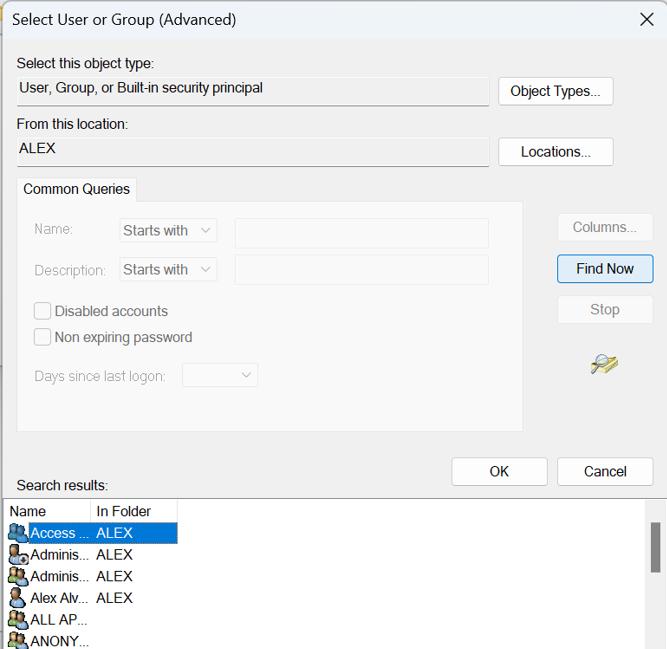Screen dimensions: 667x649
Task: Close the Select User or Group dialog
Action: [646, 20]
